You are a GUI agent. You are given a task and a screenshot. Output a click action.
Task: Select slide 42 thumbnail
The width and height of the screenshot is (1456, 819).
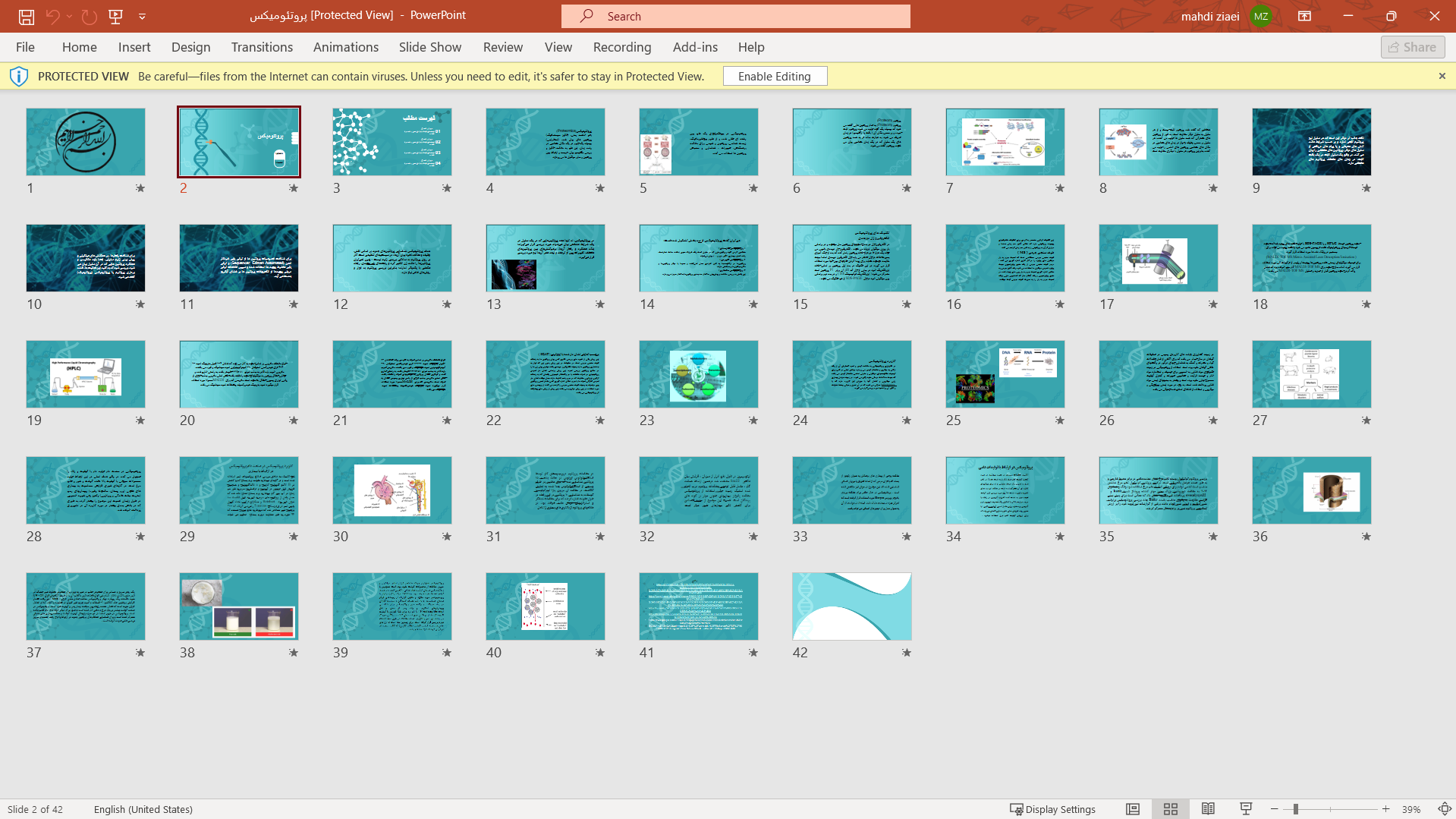coord(852,606)
